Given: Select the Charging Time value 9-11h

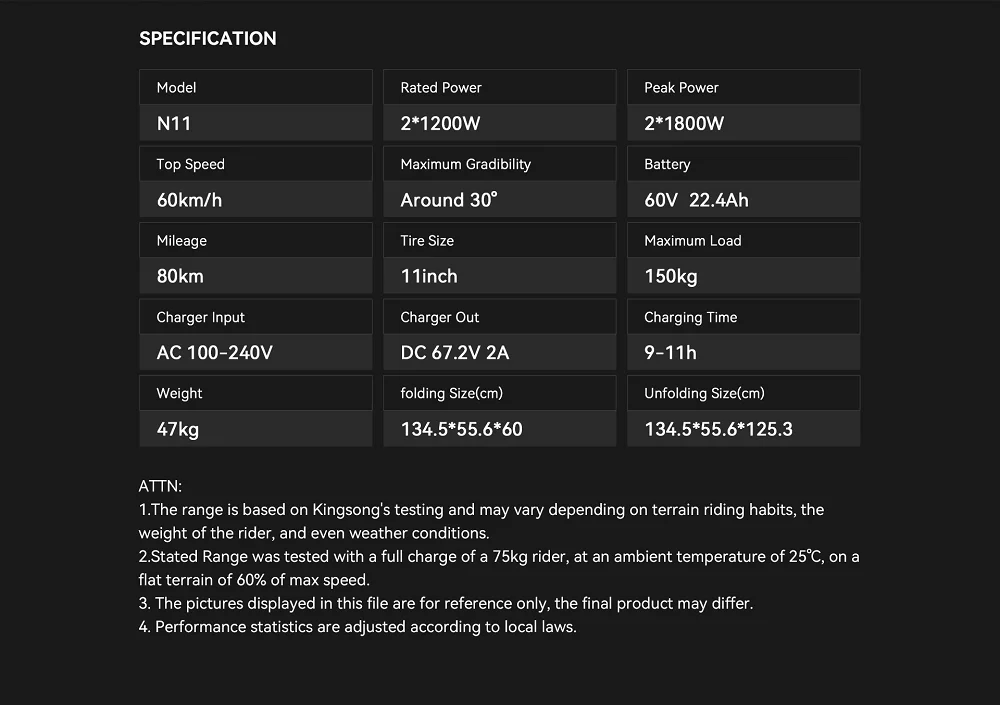Looking at the screenshot, I should pyautogui.click(x=670, y=353).
